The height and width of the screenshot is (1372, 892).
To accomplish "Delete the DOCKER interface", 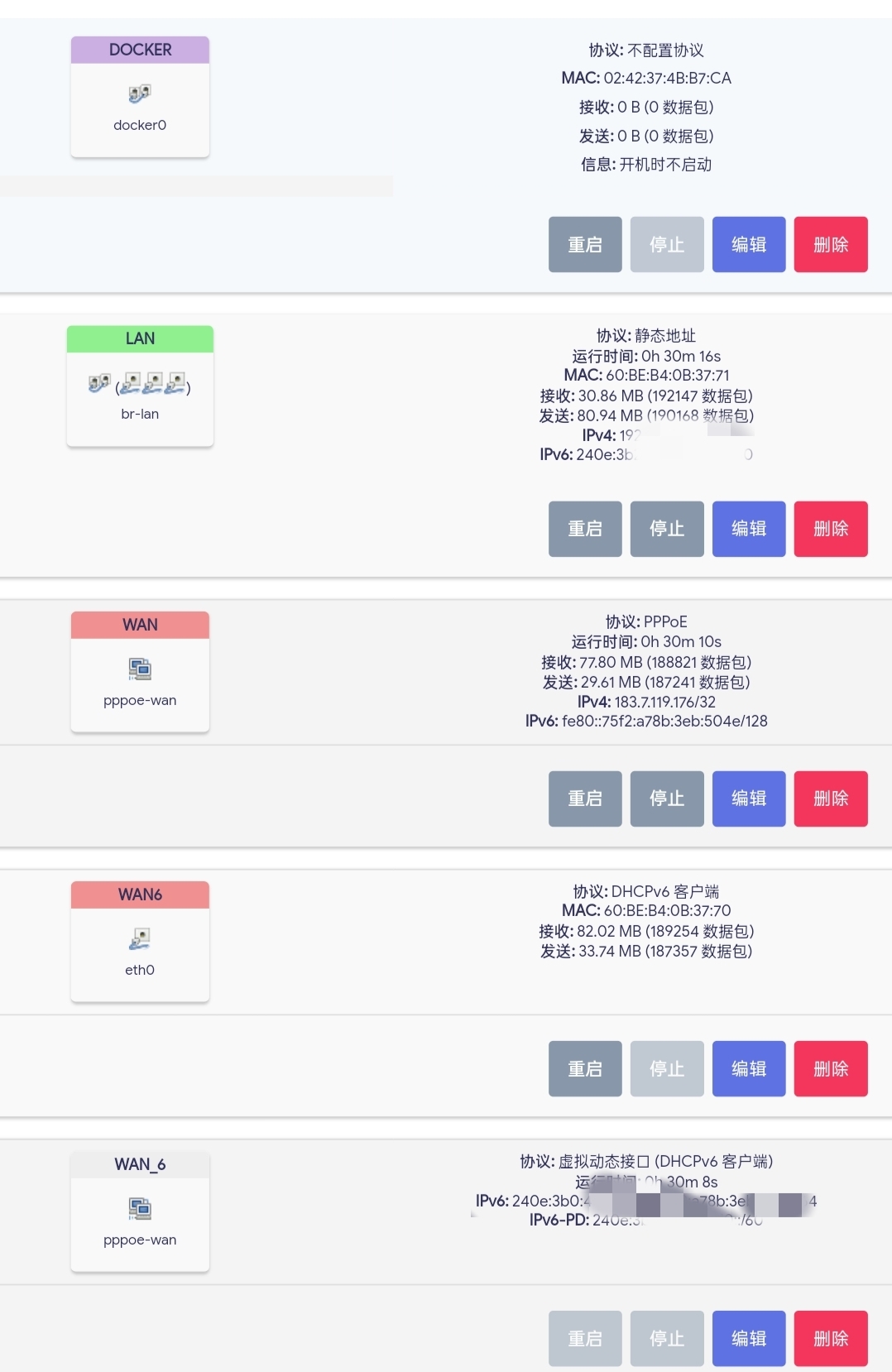I will click(x=831, y=244).
